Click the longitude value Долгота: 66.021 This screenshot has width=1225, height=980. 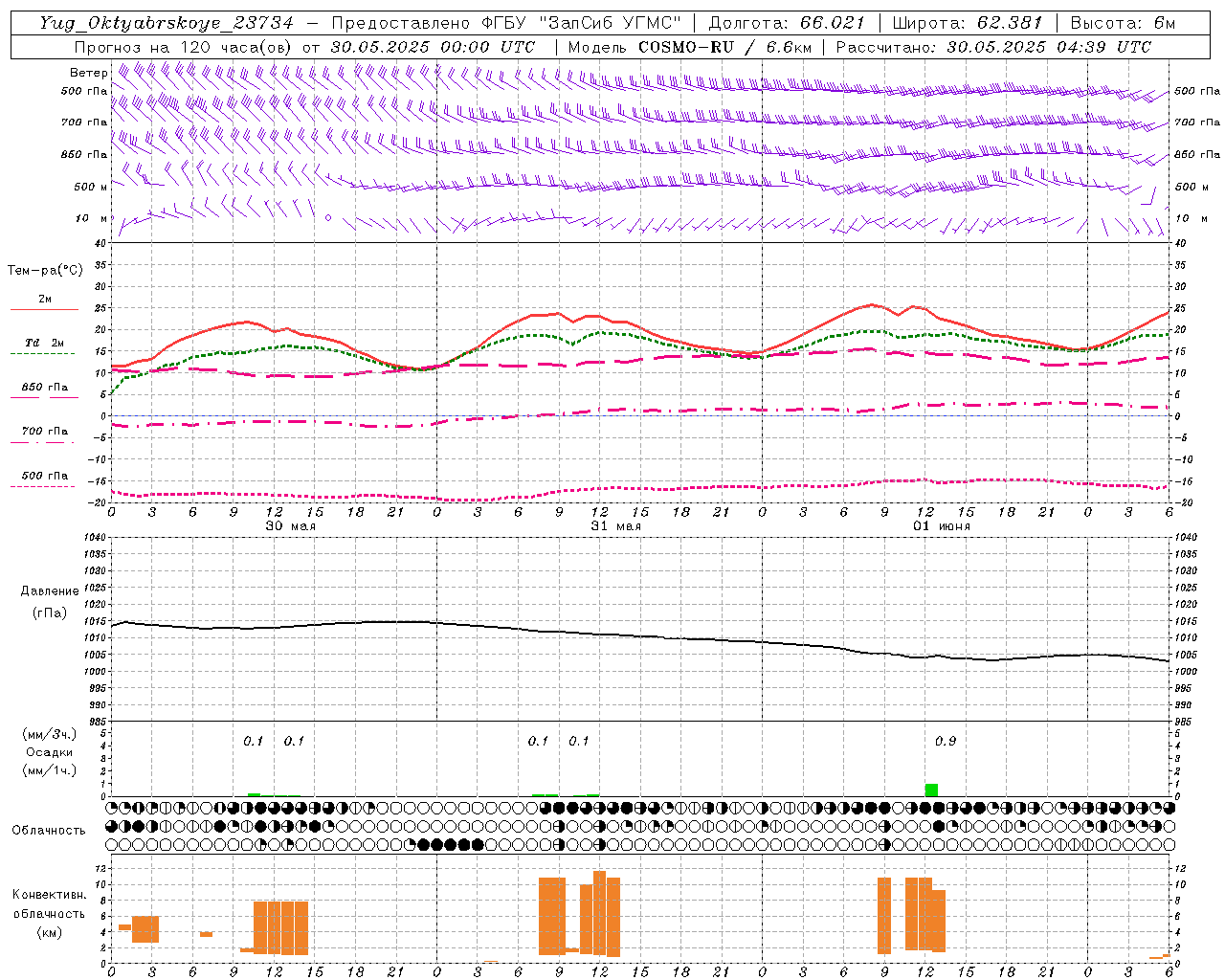coord(787,23)
